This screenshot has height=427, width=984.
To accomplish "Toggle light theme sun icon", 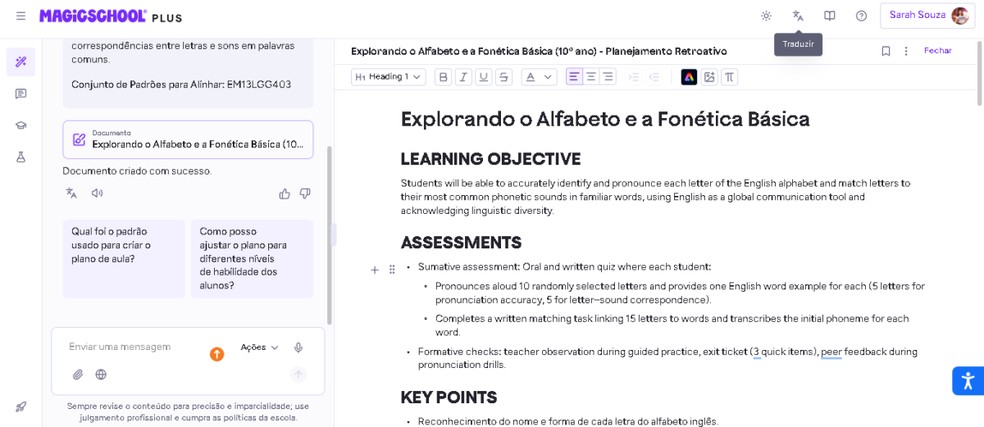I will pyautogui.click(x=766, y=16).
